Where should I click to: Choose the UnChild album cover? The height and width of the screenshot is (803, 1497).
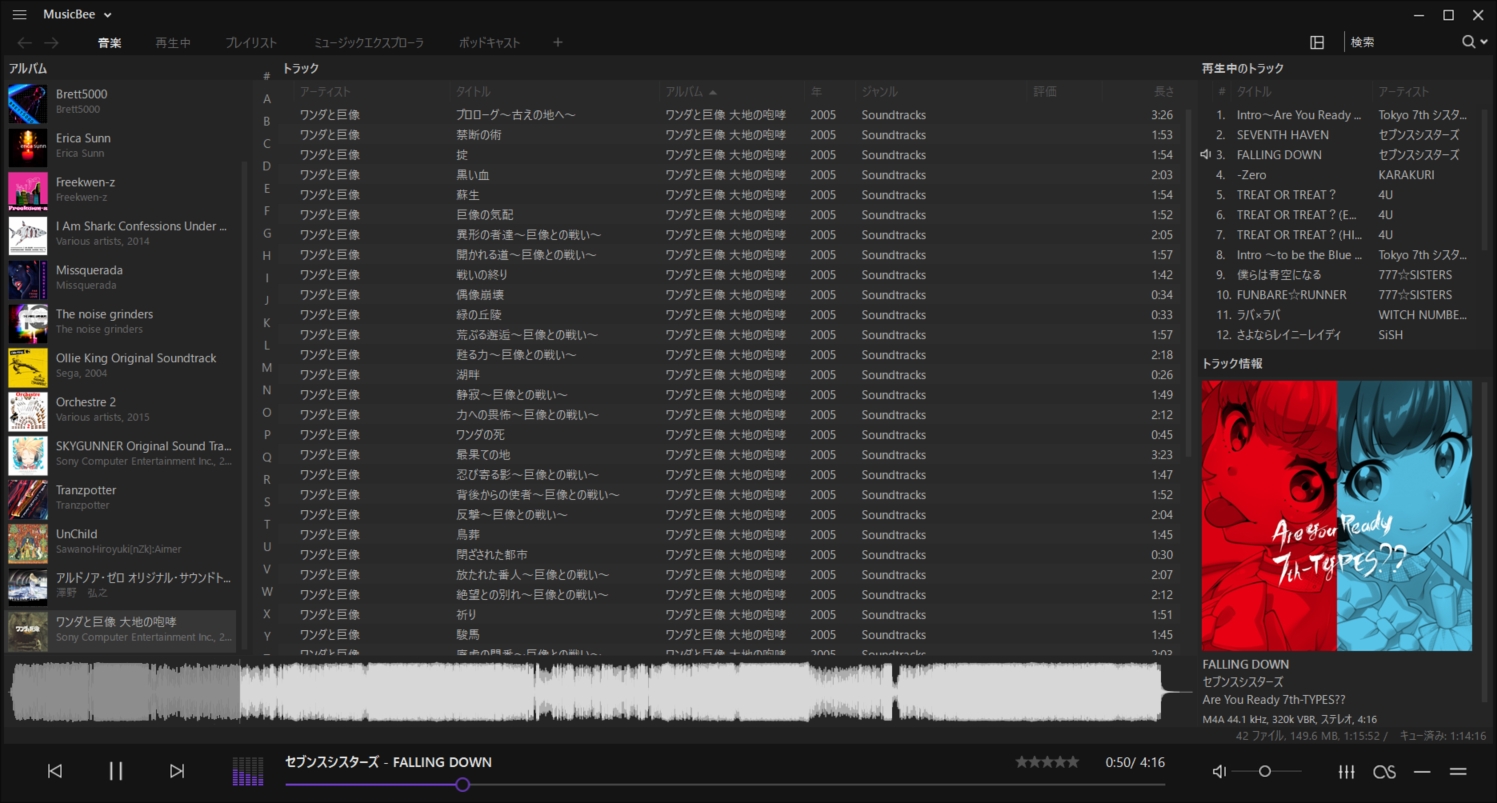pos(28,542)
